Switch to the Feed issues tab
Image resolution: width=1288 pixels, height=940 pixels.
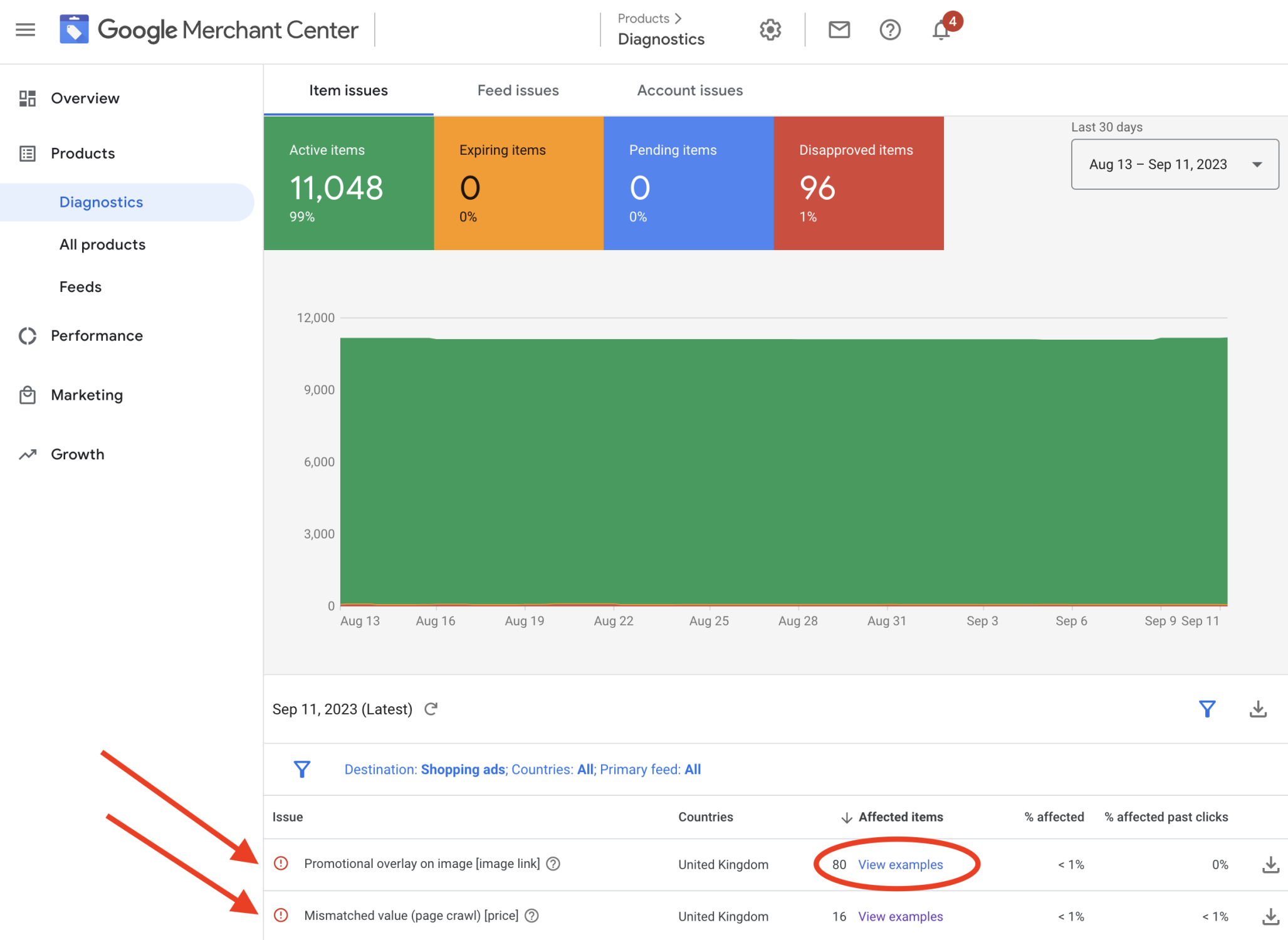(518, 90)
